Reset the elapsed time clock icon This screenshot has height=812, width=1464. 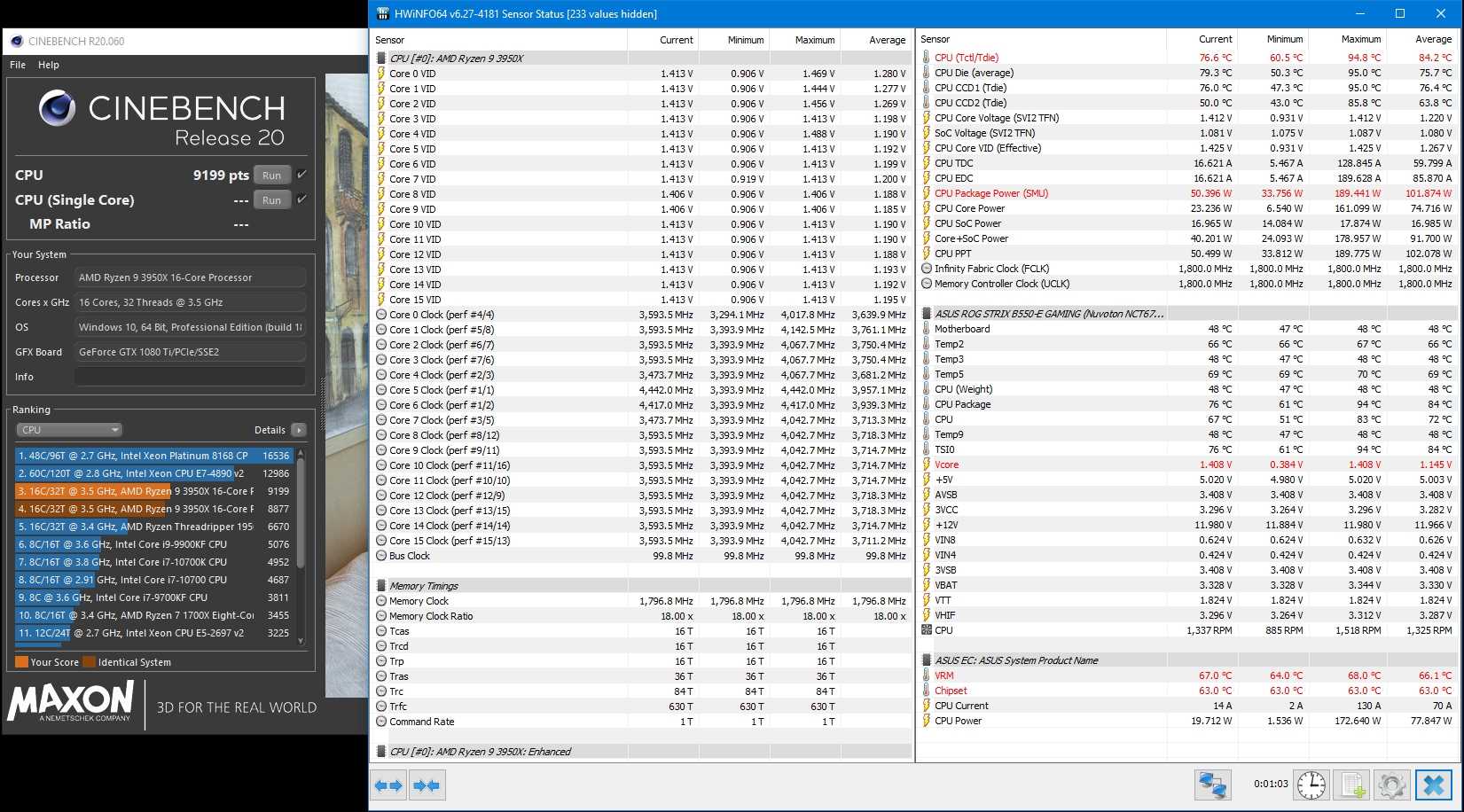click(x=1311, y=785)
